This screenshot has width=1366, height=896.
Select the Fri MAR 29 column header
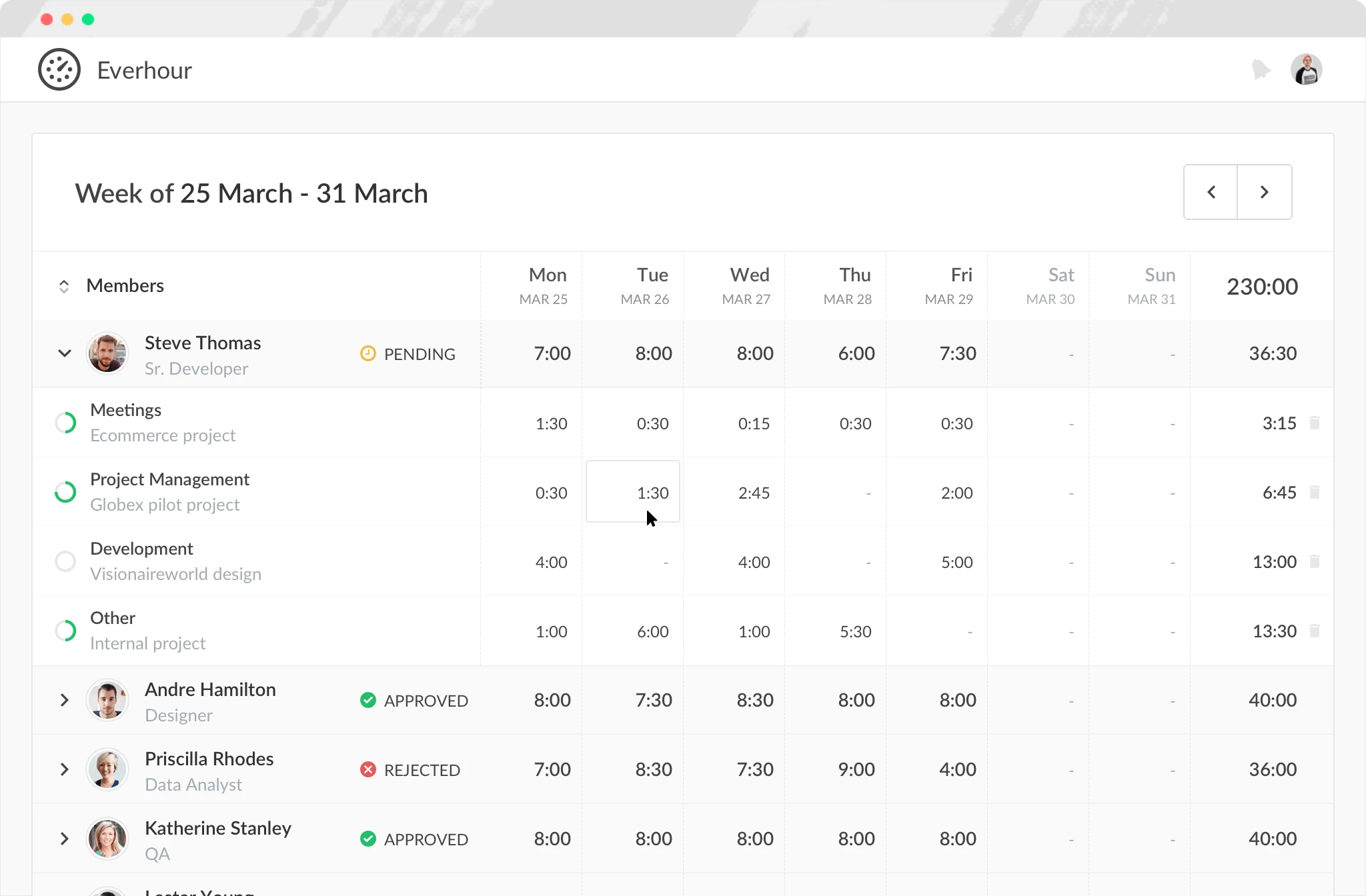952,285
